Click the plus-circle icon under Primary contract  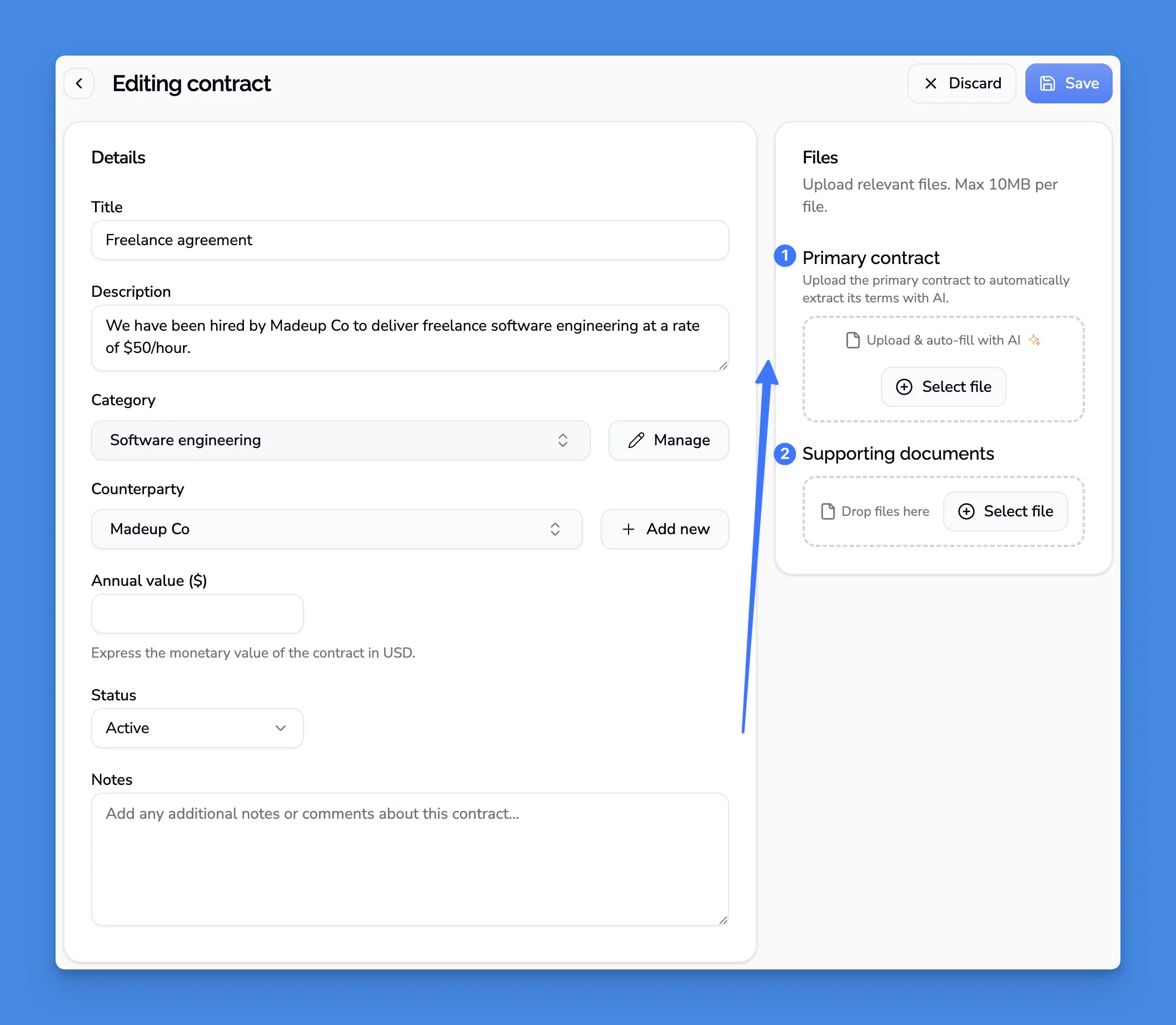(x=904, y=387)
